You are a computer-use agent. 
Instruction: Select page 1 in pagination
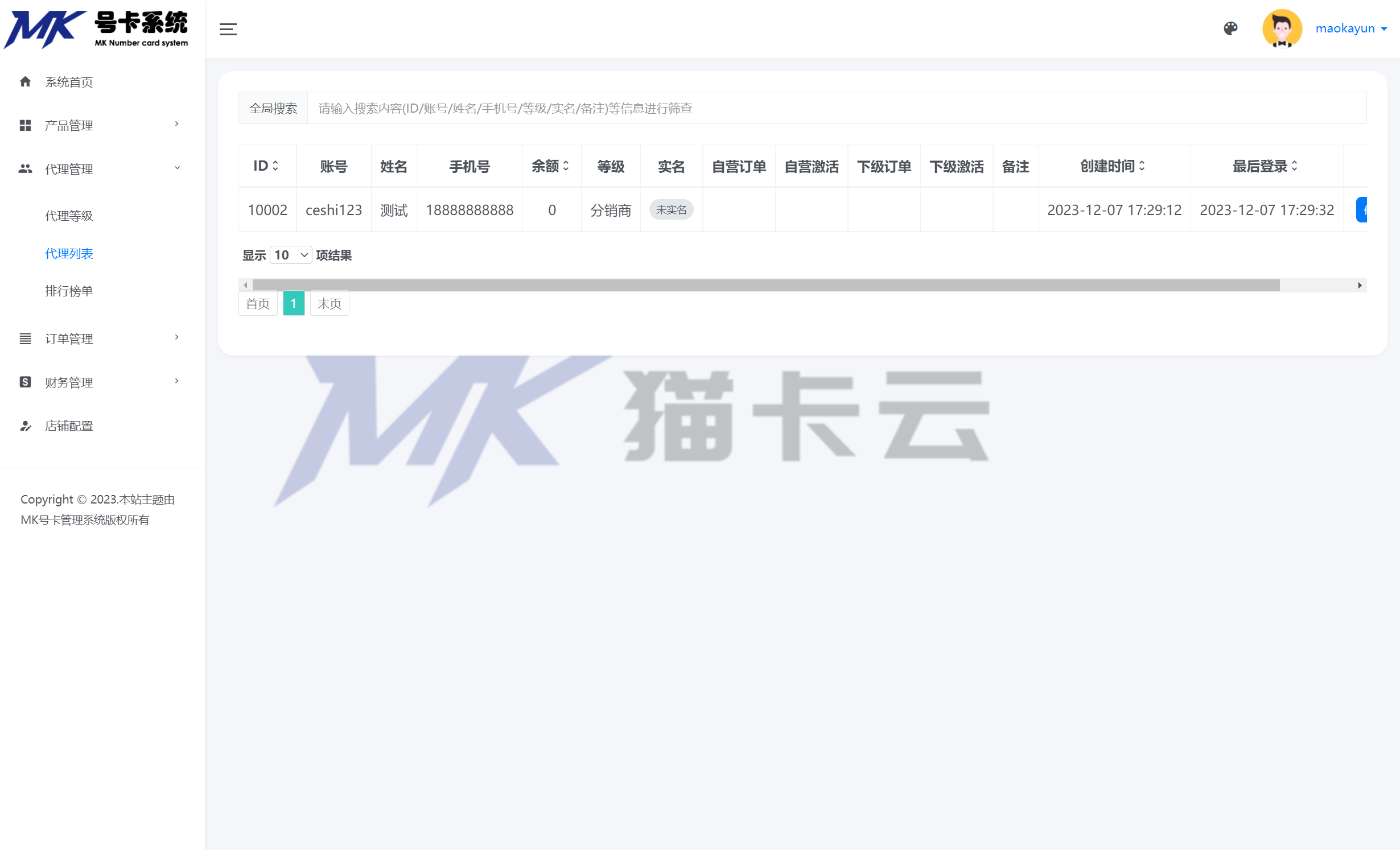coord(294,303)
